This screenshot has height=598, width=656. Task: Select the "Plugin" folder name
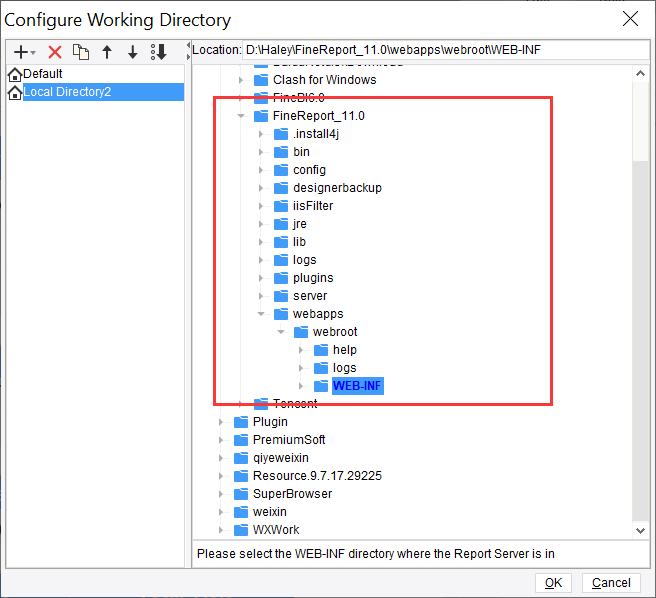[270, 422]
